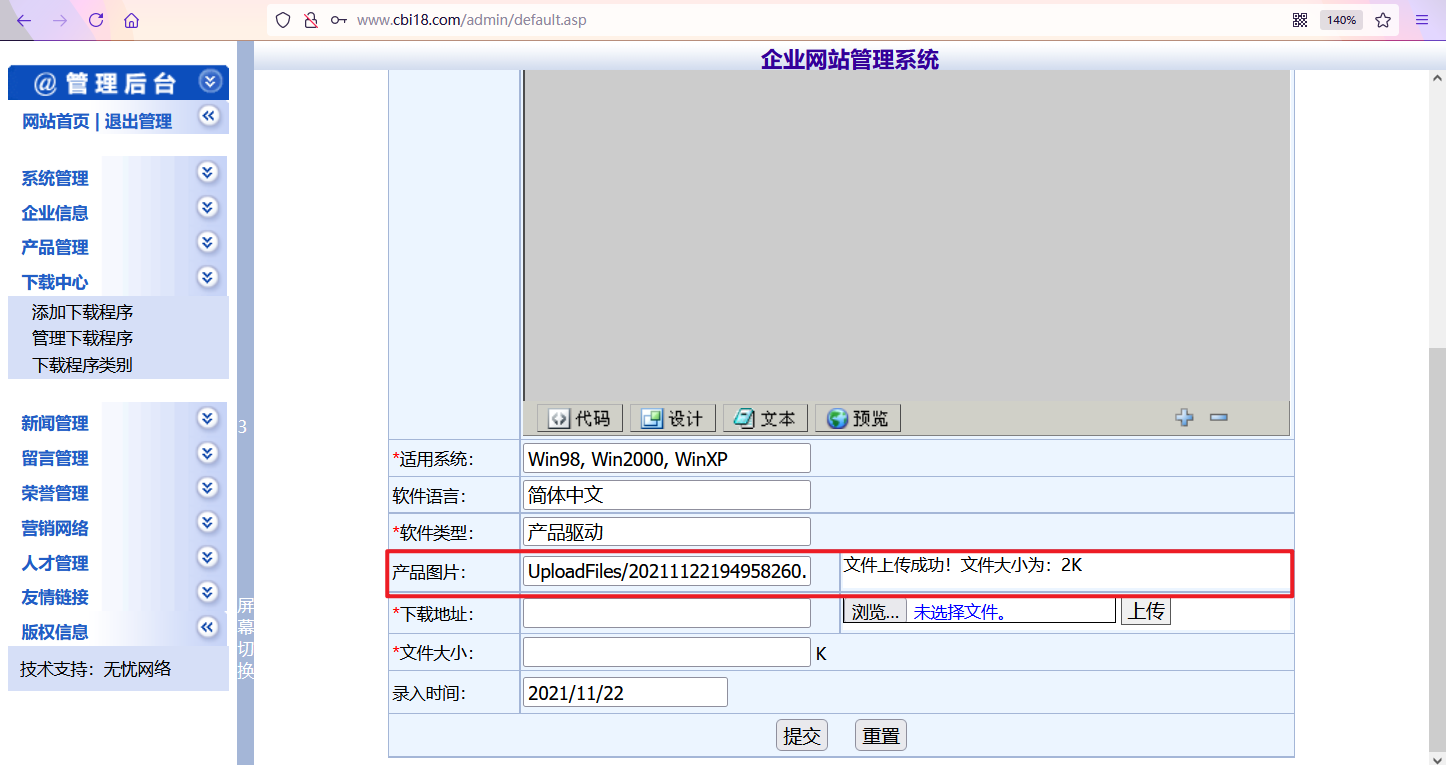Click the 屏幕切换 screen toggle bar

coord(245,638)
